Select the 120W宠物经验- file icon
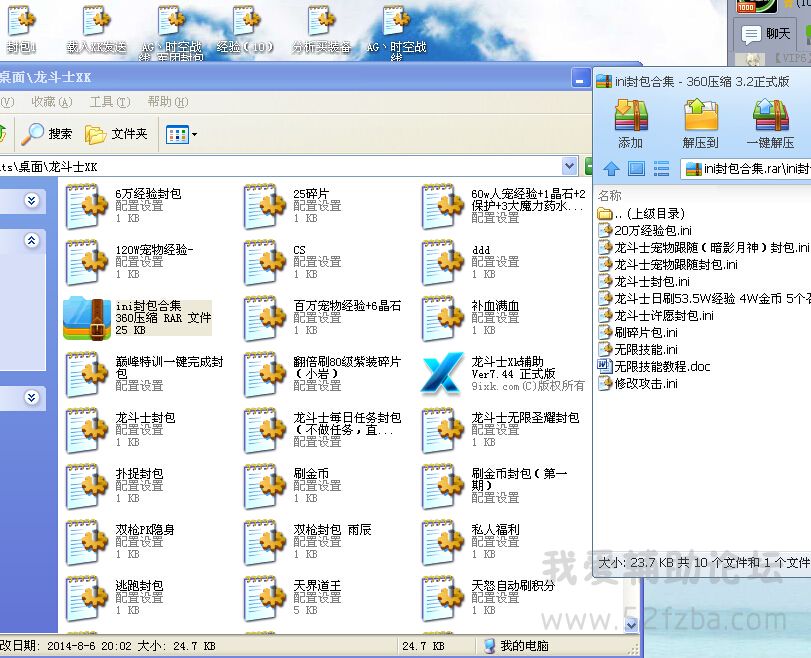 click(x=86, y=262)
